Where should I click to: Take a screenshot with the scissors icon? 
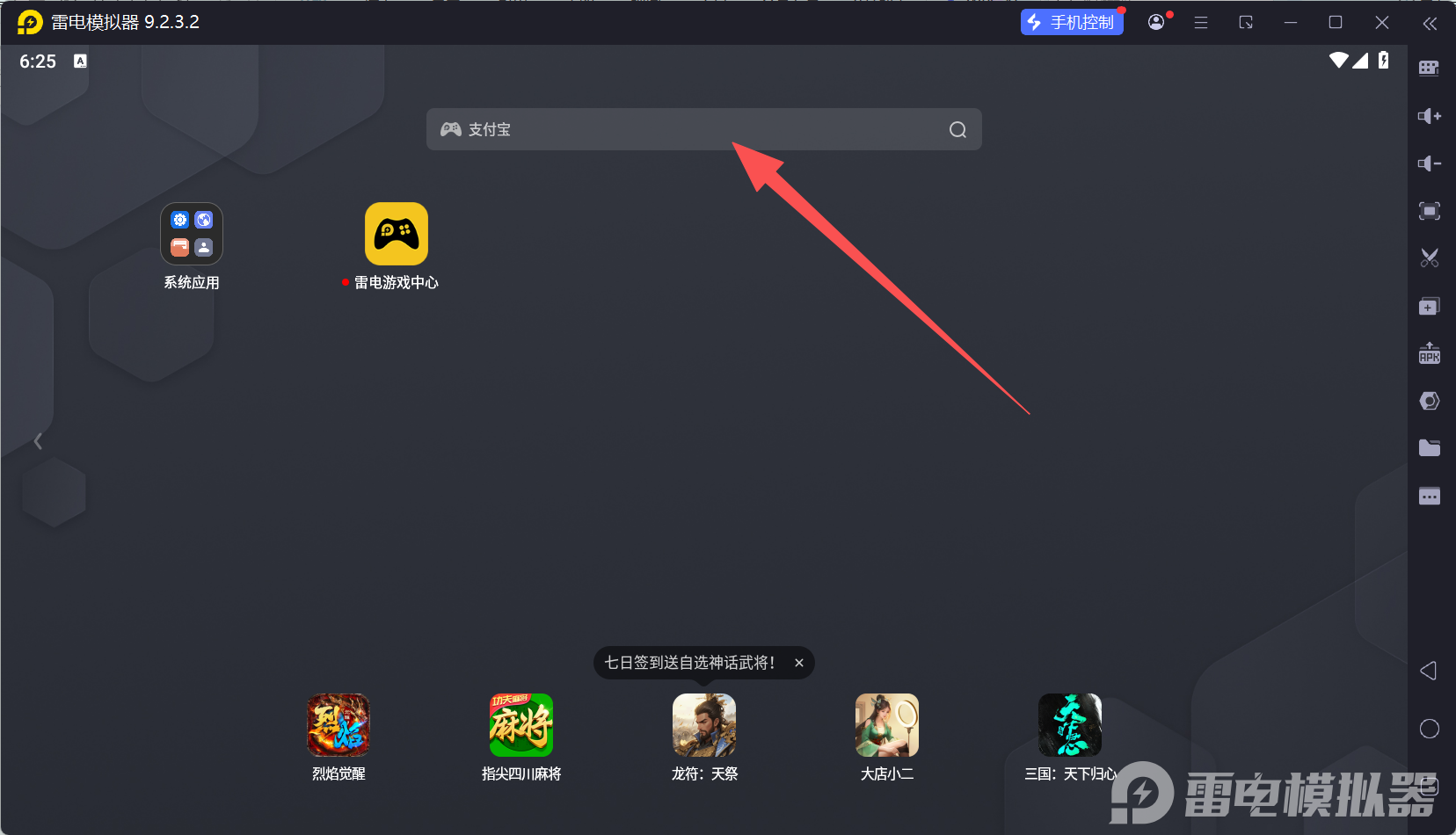pyautogui.click(x=1429, y=258)
